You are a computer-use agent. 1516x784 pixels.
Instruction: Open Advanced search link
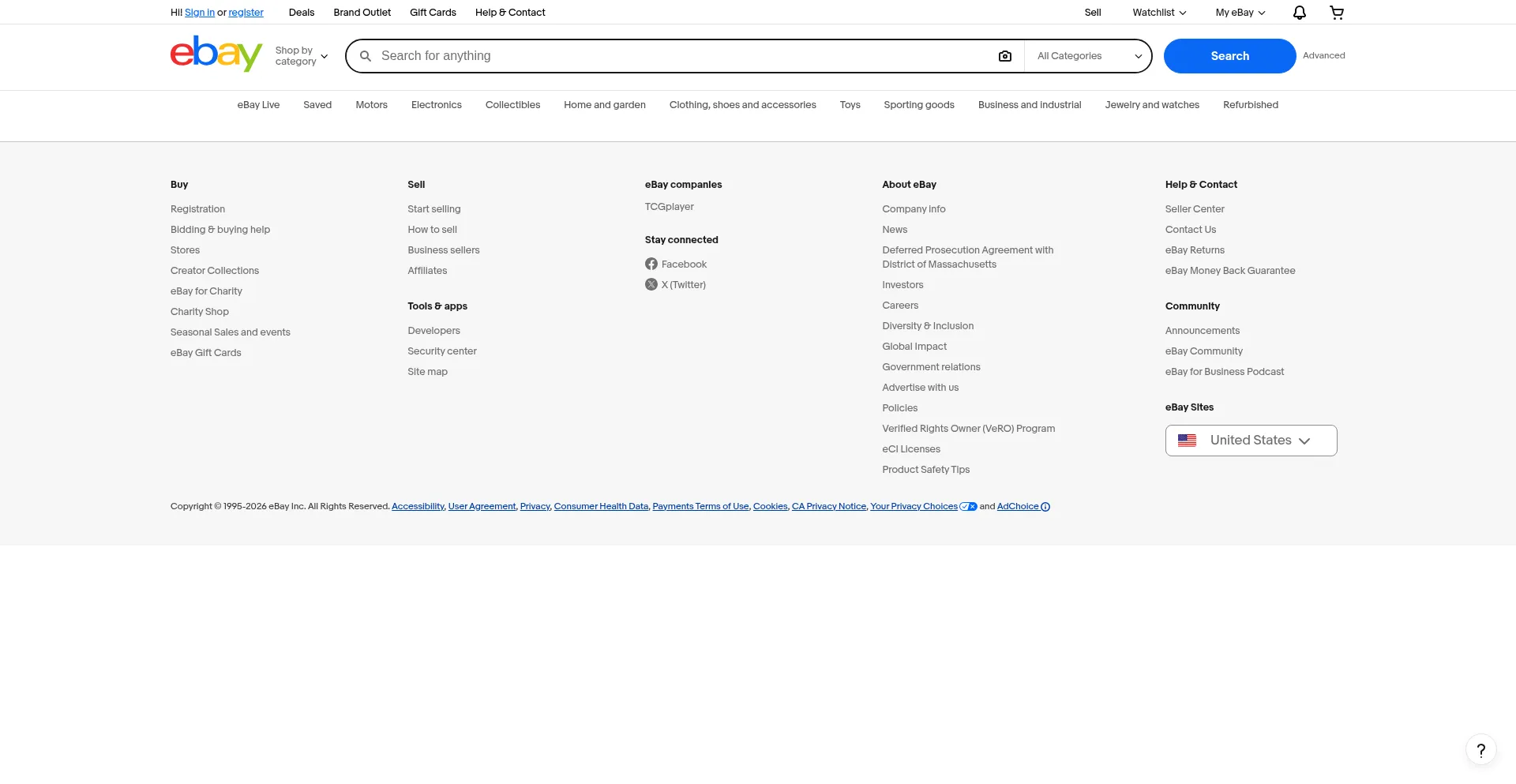tap(1324, 56)
